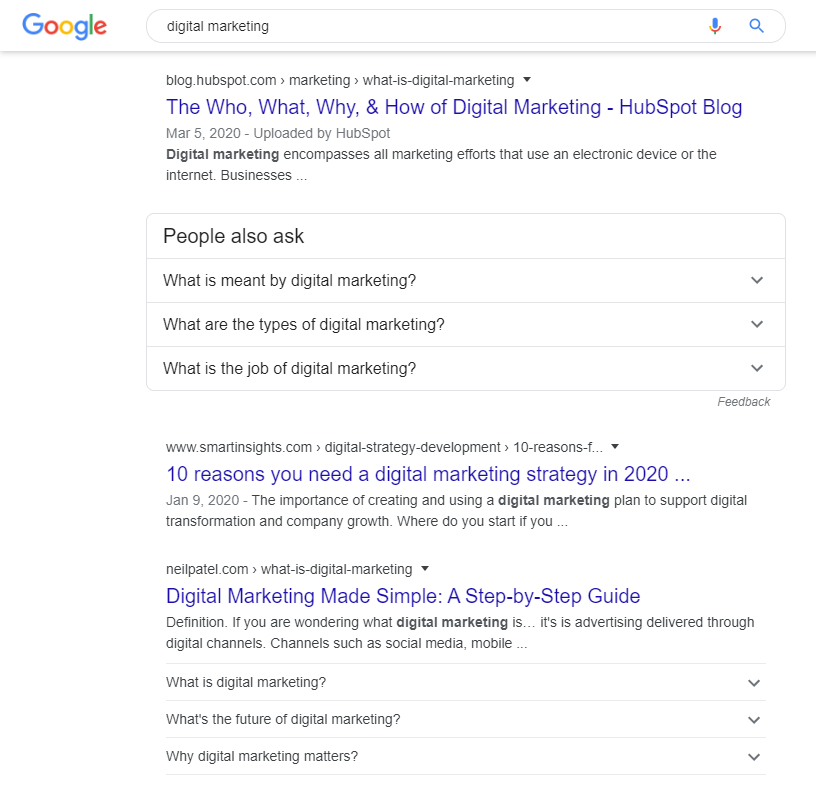
Task: Click the blog.hubspot.com breadcrumb URL
Action: 340,80
